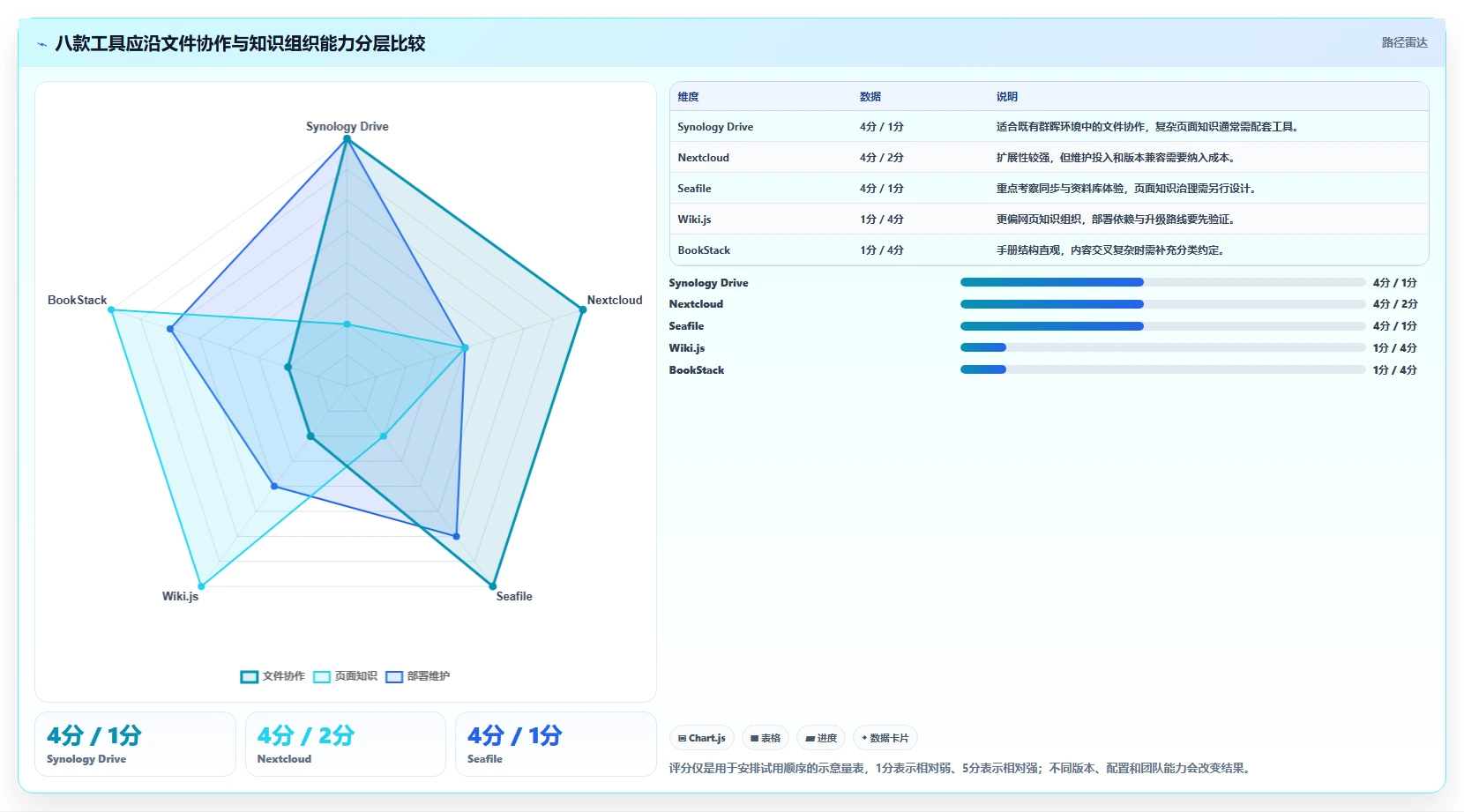Click the BookStack progress bar
This screenshot has height=812, width=1464.
(x=1162, y=369)
